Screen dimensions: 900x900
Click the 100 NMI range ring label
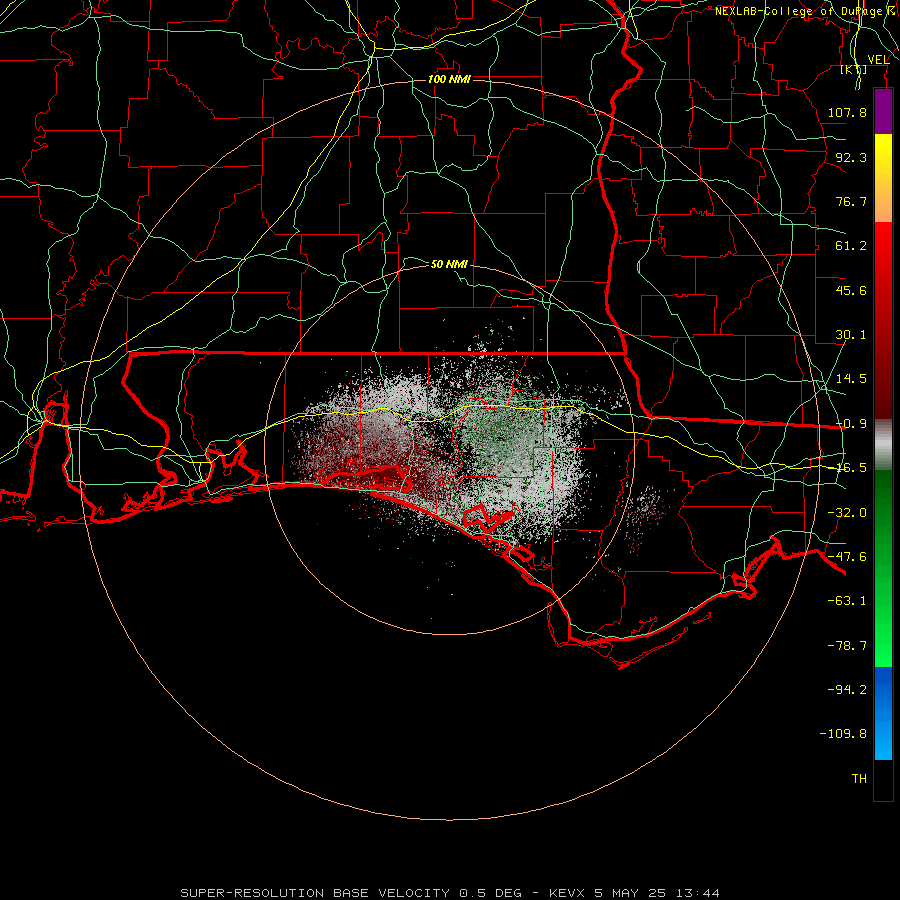pos(449,79)
